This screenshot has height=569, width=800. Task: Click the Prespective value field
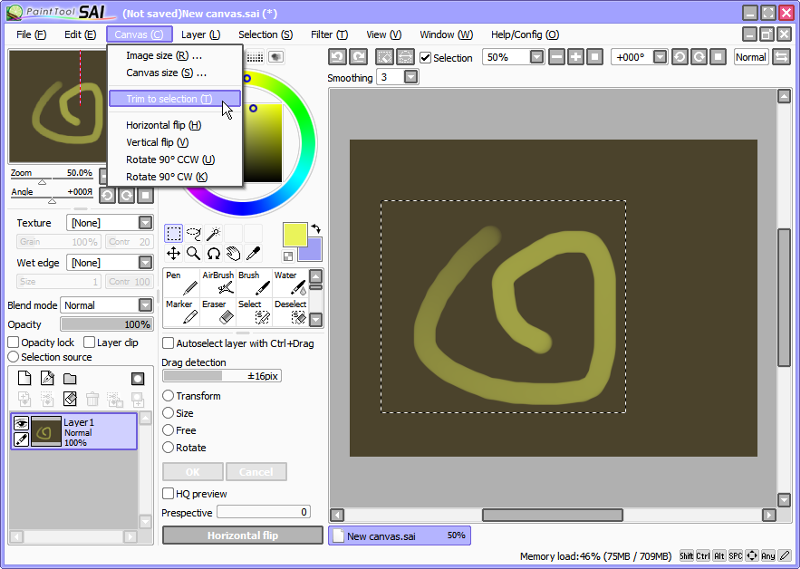pyautogui.click(x=263, y=512)
